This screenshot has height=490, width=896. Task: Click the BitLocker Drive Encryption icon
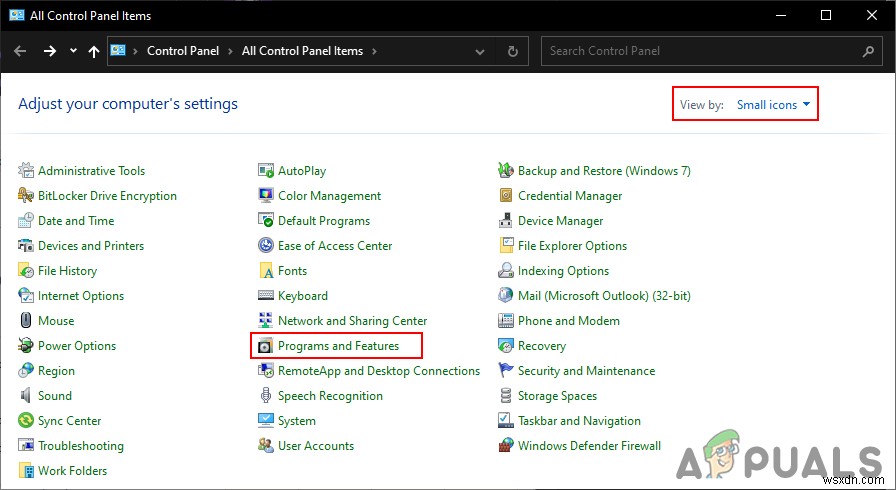[26, 196]
